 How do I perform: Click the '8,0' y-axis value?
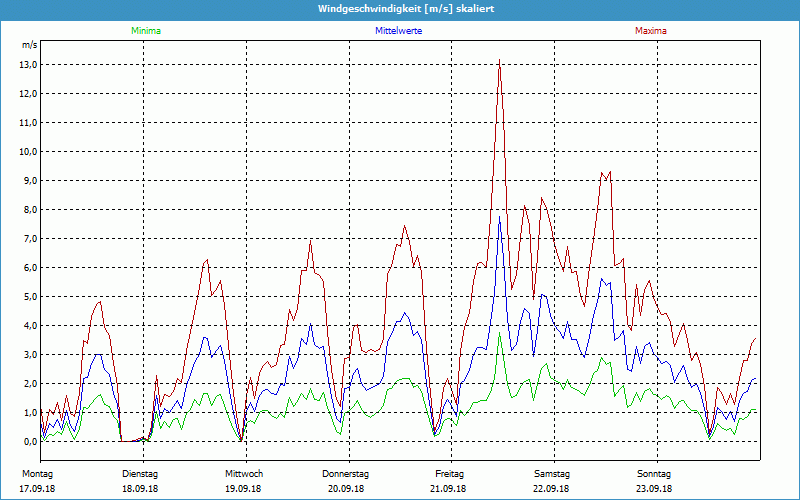pyautogui.click(x=30, y=210)
